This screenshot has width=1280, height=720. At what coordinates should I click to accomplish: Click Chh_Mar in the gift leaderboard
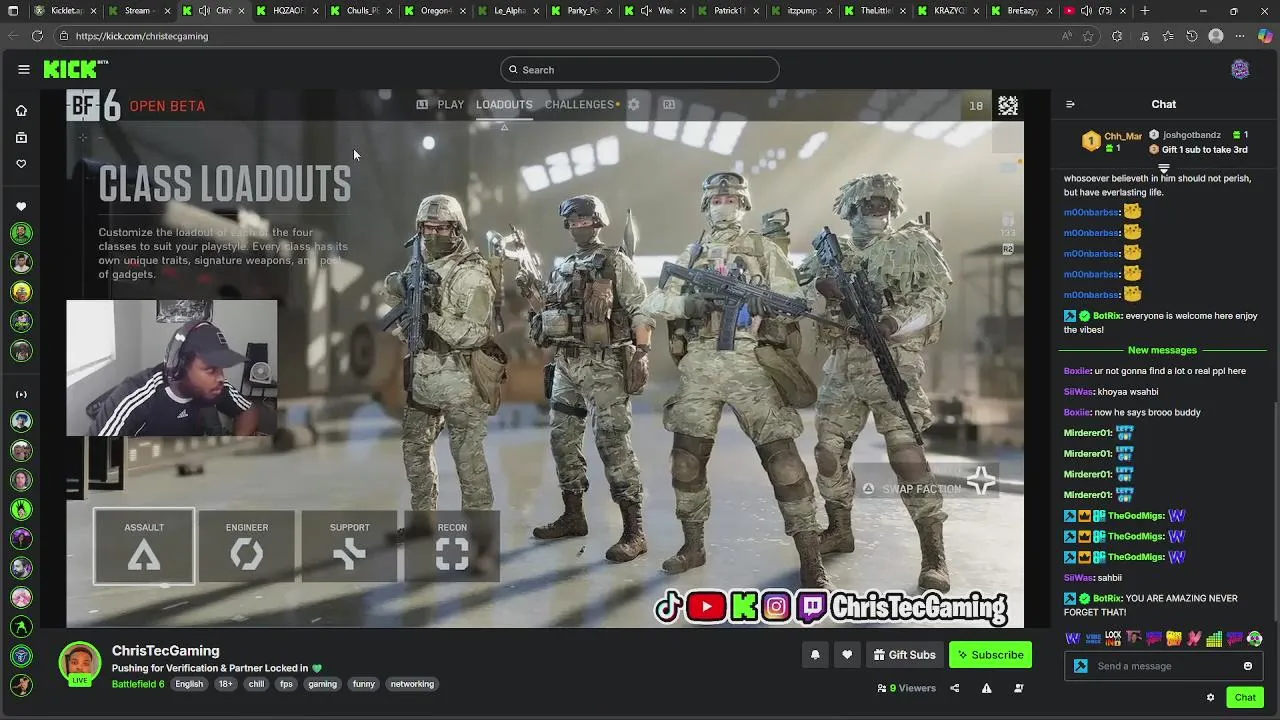[x=1122, y=136]
